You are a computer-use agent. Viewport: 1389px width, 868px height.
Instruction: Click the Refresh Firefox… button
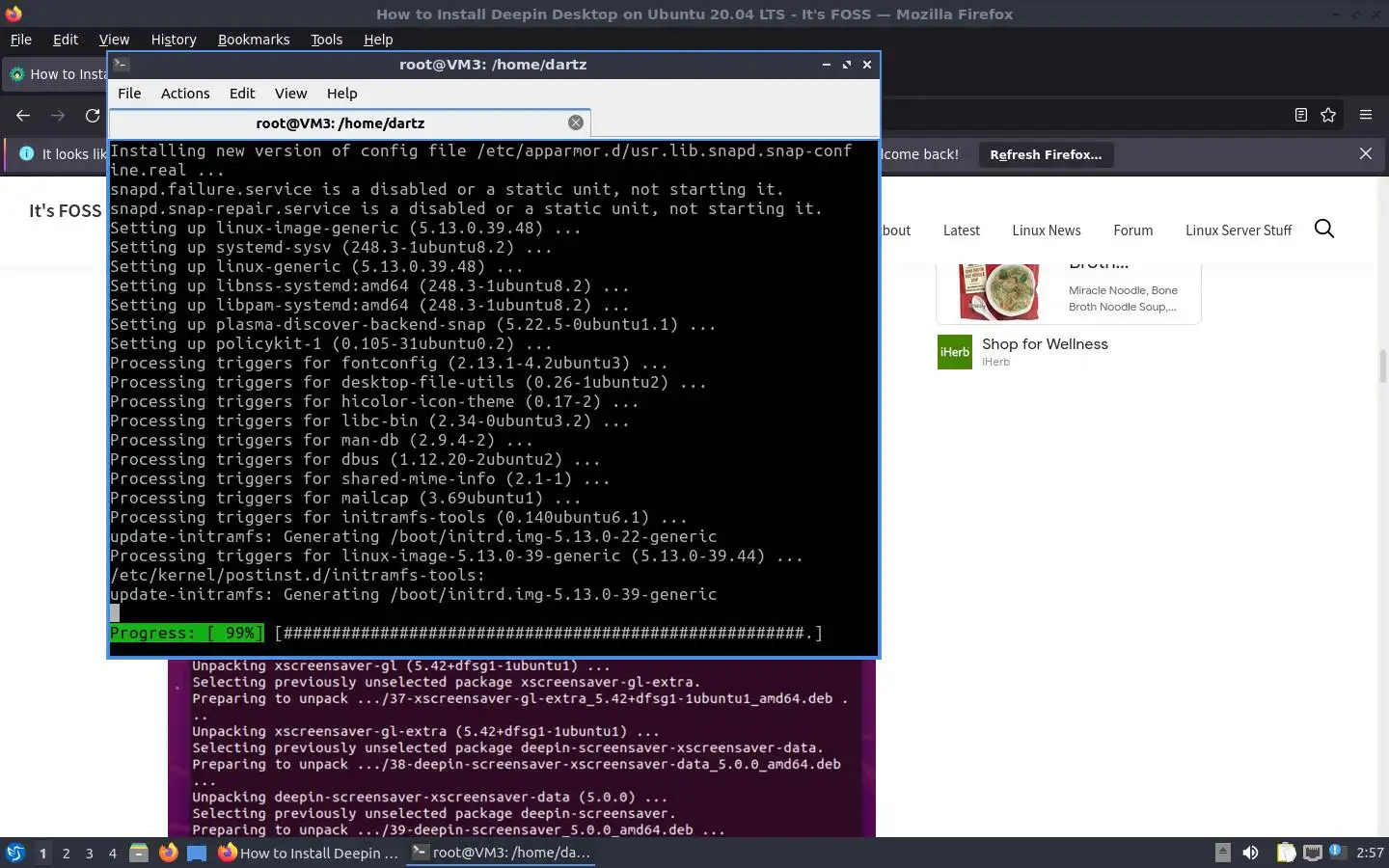click(x=1046, y=154)
